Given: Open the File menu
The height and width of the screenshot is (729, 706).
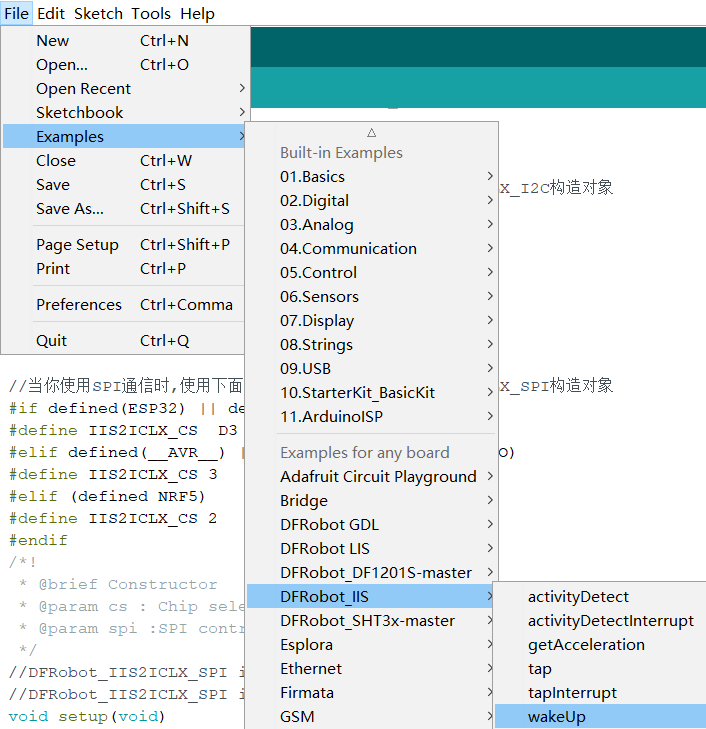Looking at the screenshot, I should coord(16,13).
